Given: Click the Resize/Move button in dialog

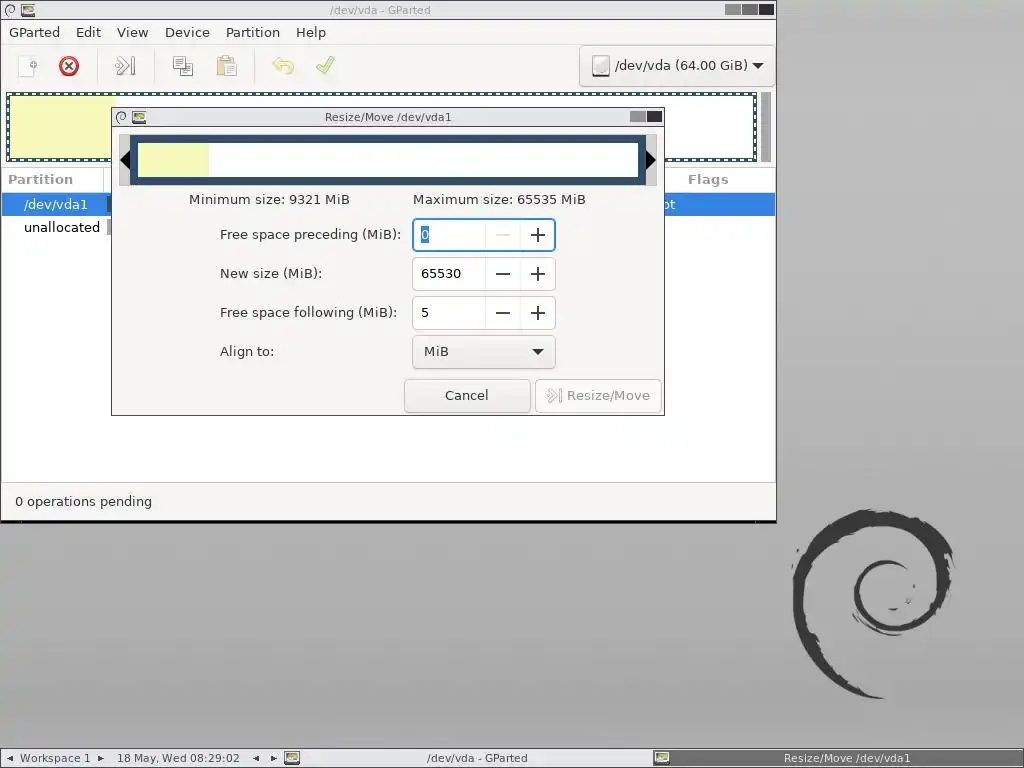Looking at the screenshot, I should (598, 396).
